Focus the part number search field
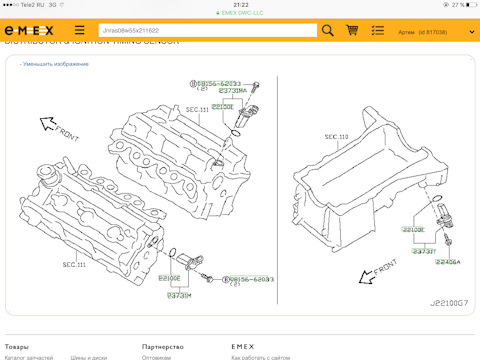The height and width of the screenshot is (360, 480). [208, 31]
